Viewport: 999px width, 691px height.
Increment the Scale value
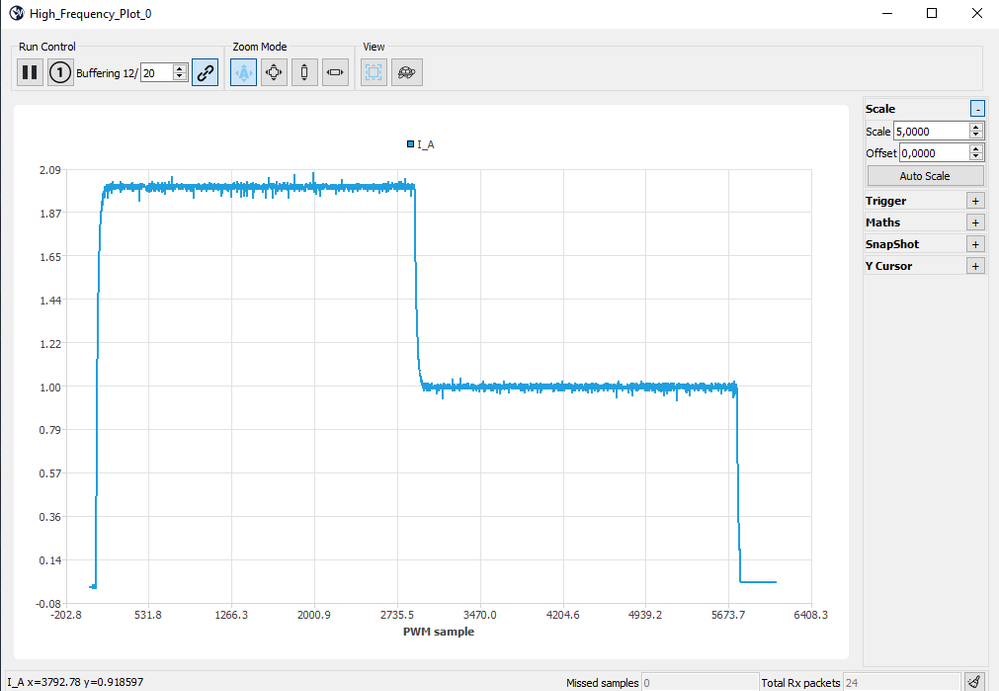tap(976, 127)
